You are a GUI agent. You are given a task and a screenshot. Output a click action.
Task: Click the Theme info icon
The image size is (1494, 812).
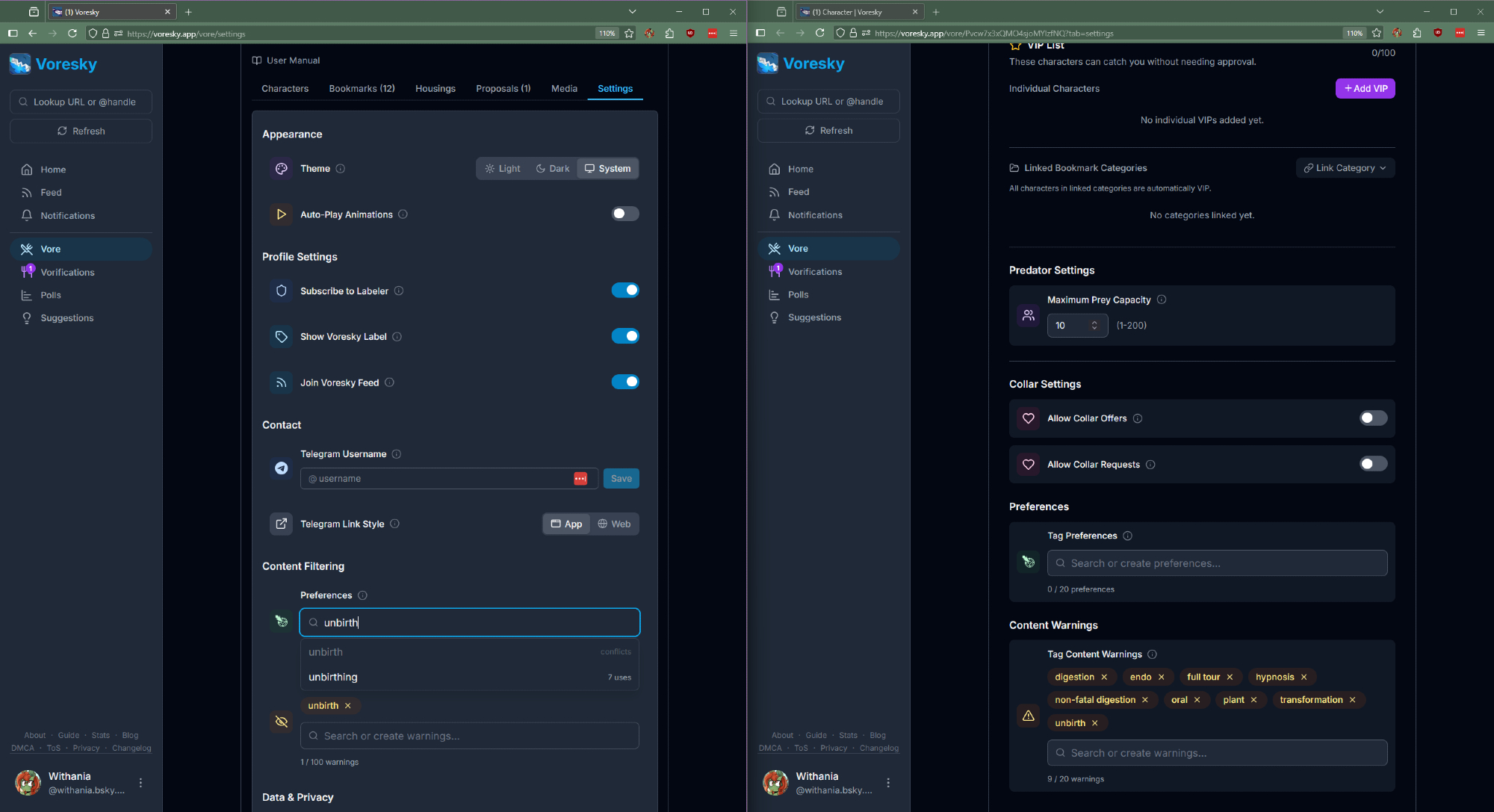point(341,169)
